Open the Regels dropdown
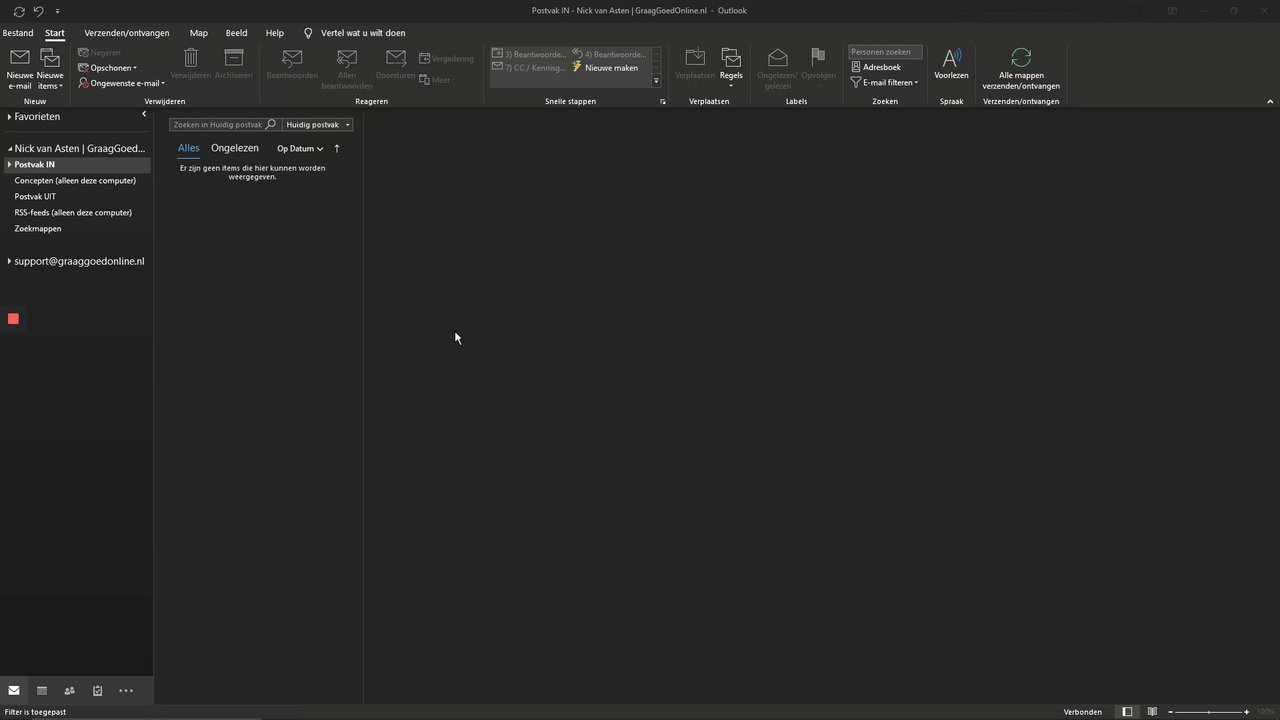This screenshot has height=720, width=1280. point(731,67)
